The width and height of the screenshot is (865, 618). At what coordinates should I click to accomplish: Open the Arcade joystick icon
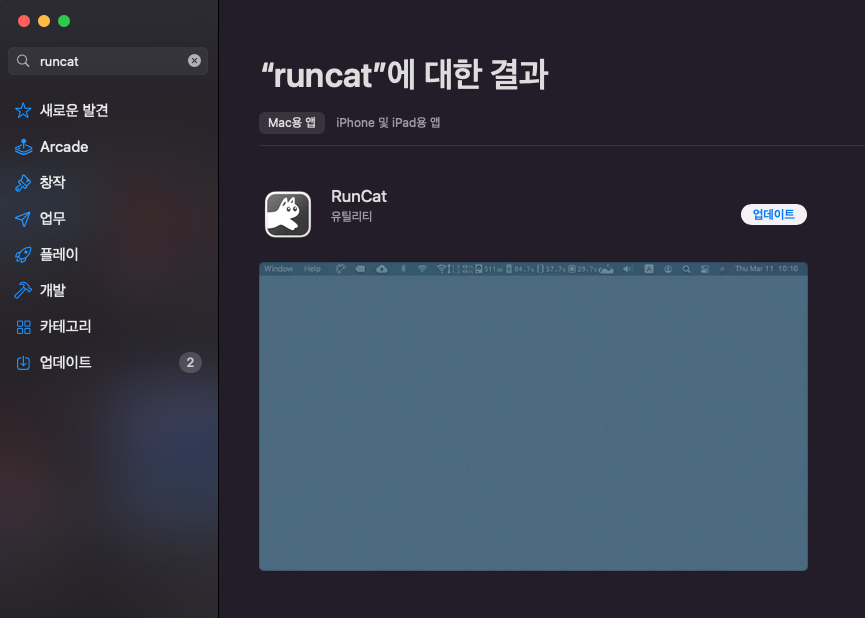(x=23, y=147)
